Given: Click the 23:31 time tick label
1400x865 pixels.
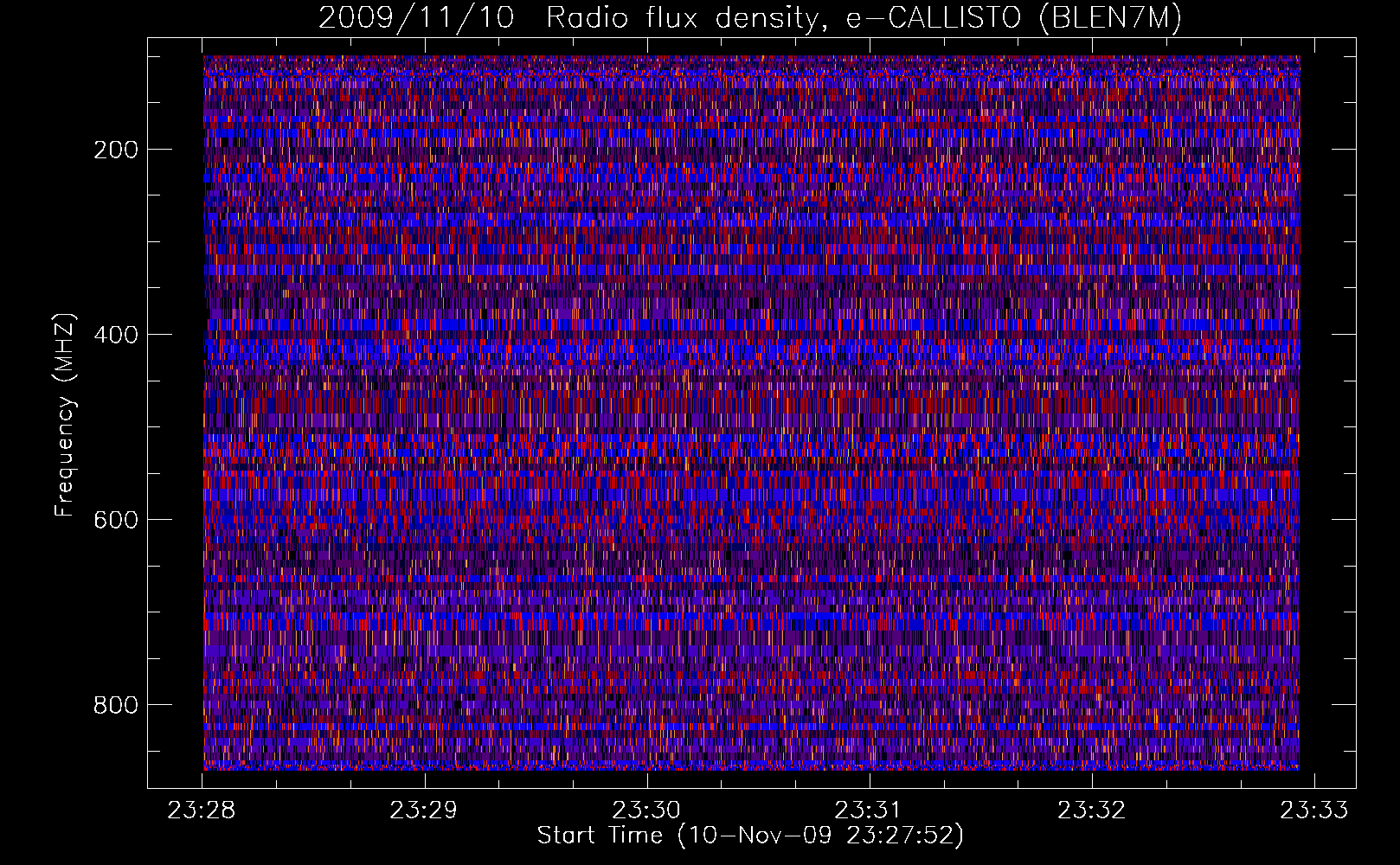Looking at the screenshot, I should (x=869, y=811).
